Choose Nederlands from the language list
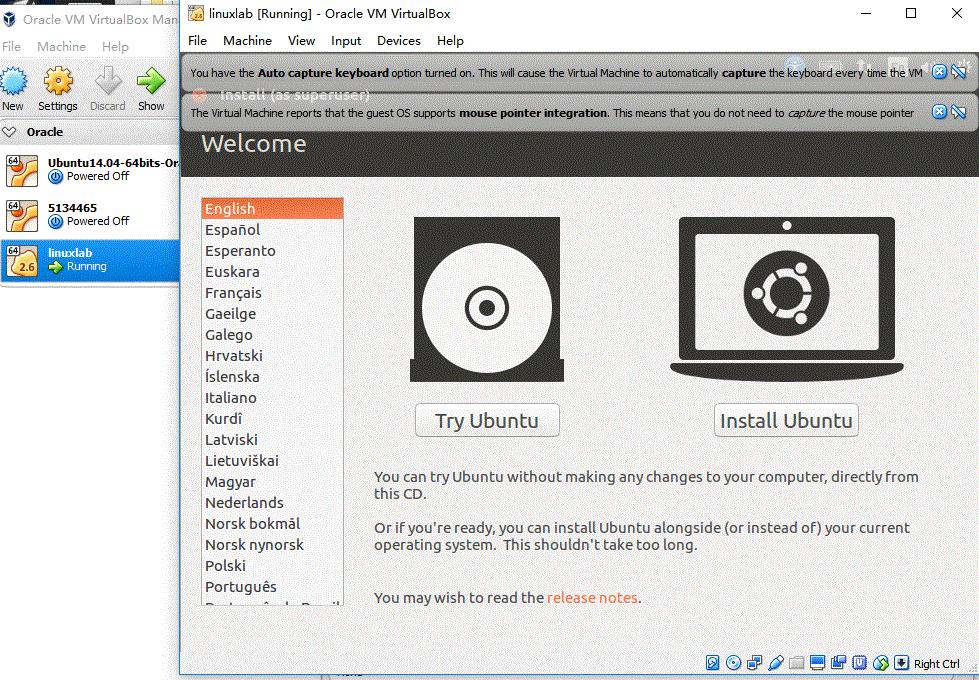 (x=272, y=503)
